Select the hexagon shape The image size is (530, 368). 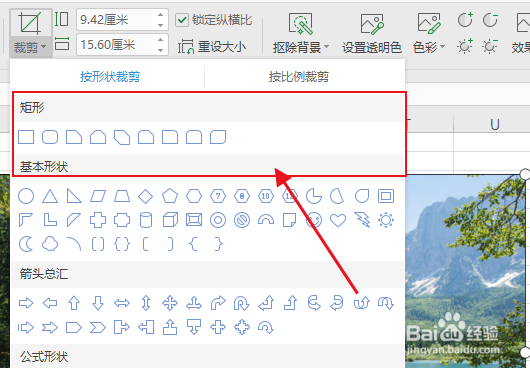194,196
